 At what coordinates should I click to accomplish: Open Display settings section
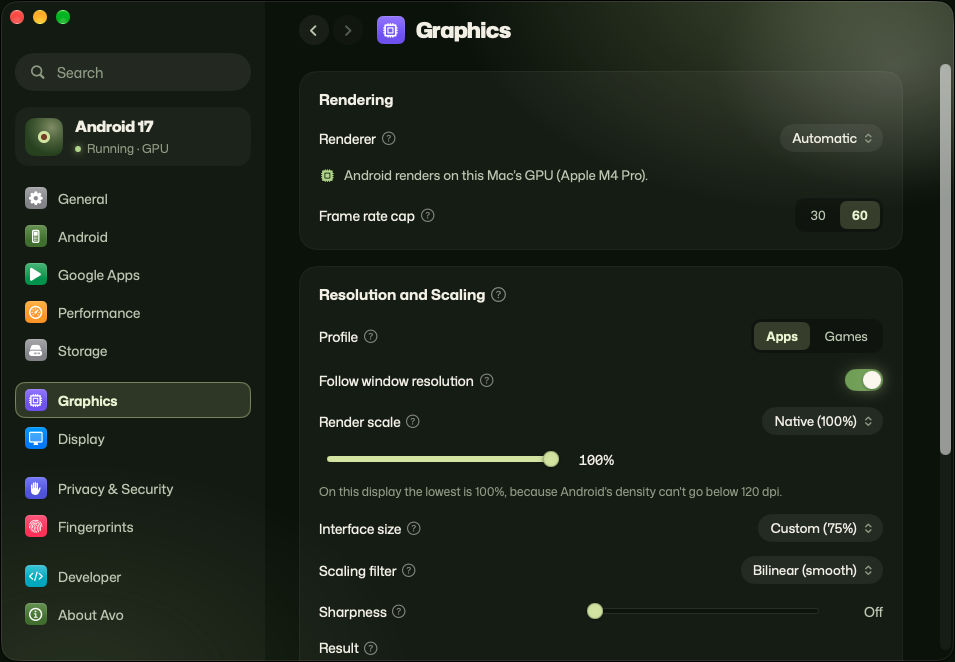point(133,438)
